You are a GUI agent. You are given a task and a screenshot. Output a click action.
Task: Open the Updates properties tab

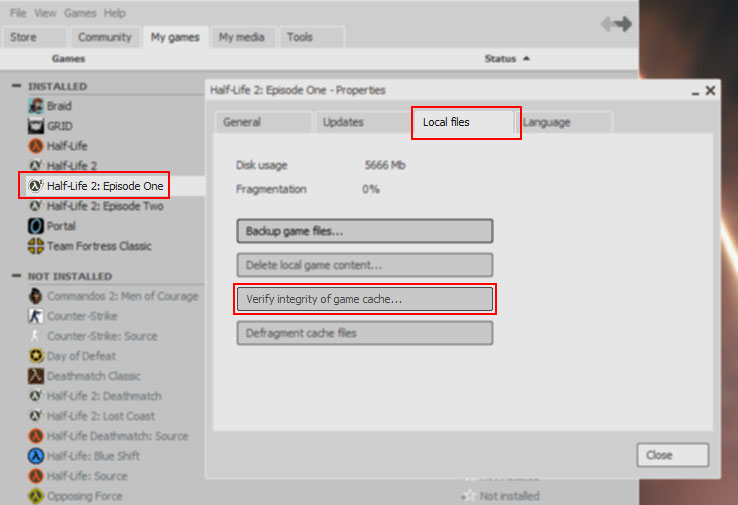pos(363,122)
